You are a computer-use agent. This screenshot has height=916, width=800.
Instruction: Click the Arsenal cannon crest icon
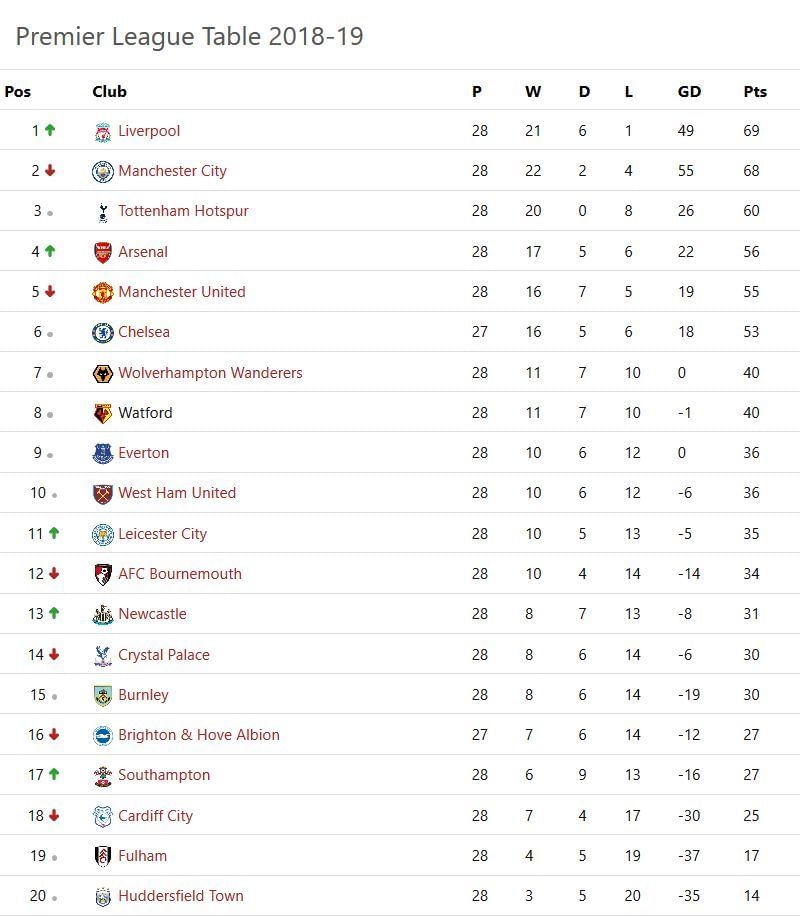[103, 252]
